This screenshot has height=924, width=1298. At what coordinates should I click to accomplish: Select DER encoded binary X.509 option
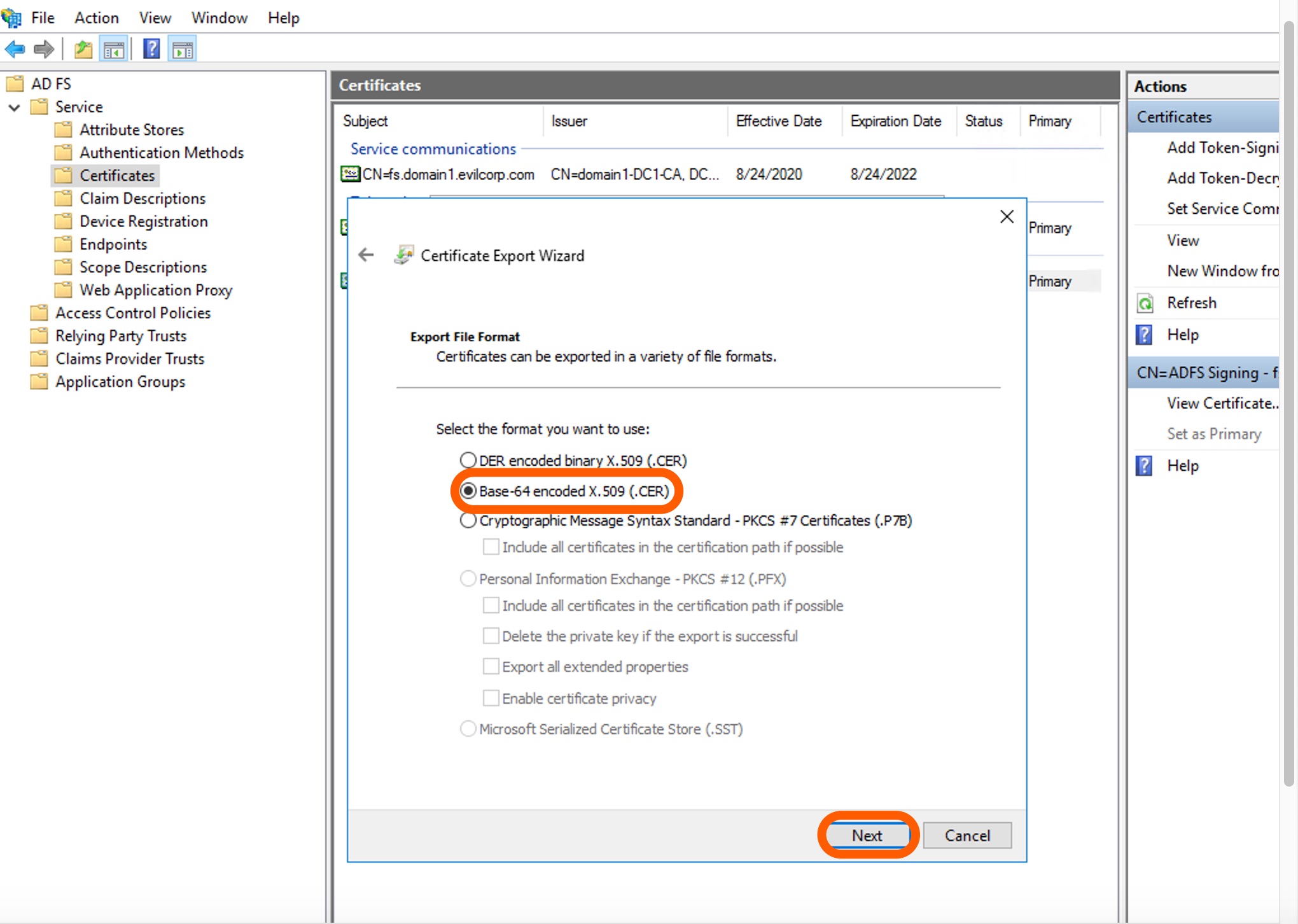[468, 460]
